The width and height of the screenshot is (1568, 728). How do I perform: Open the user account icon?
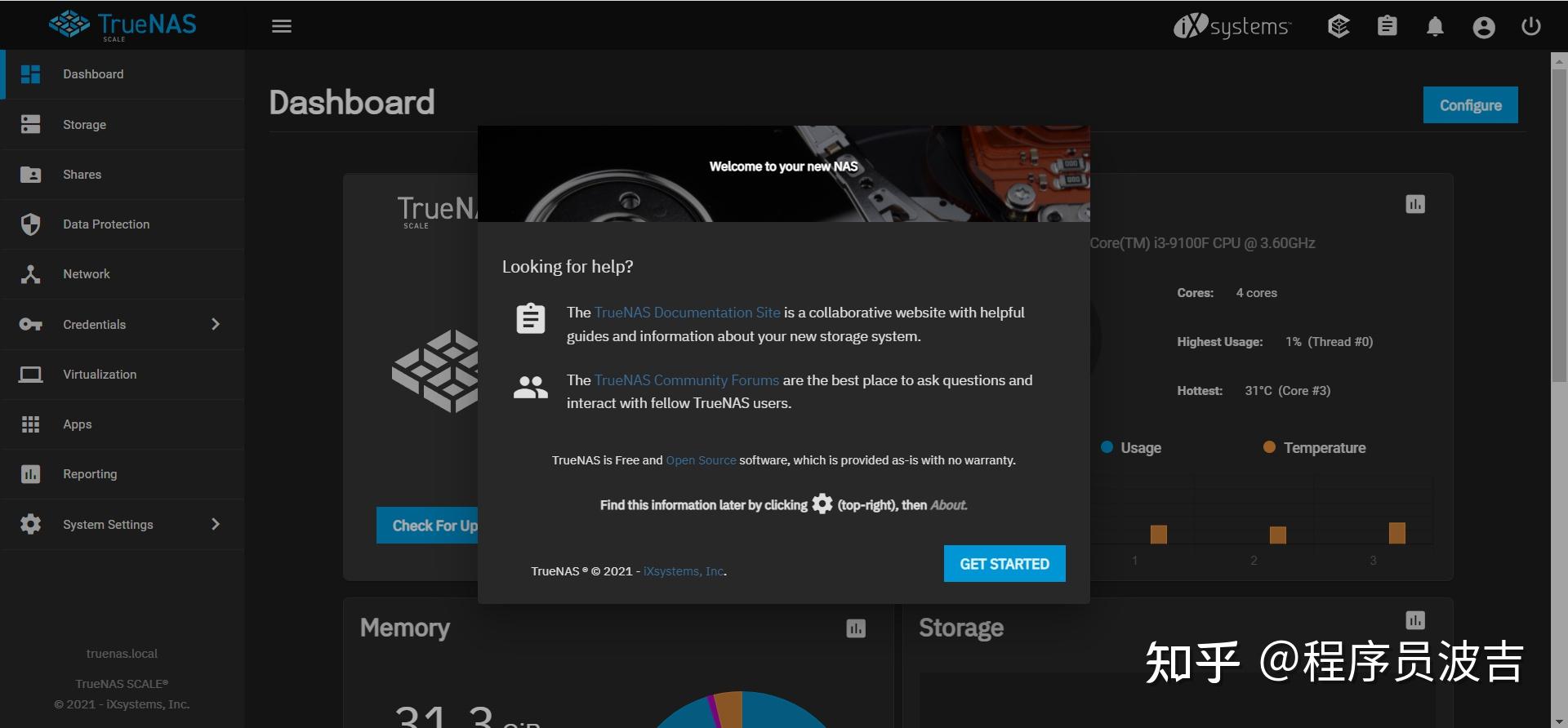point(1484,27)
